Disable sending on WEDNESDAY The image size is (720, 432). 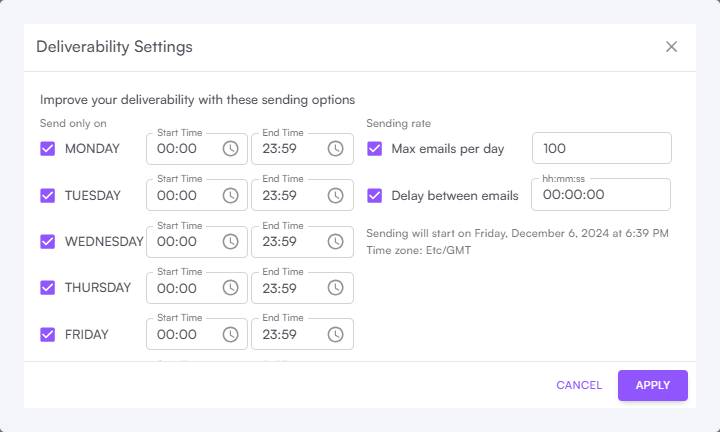[x=48, y=241]
